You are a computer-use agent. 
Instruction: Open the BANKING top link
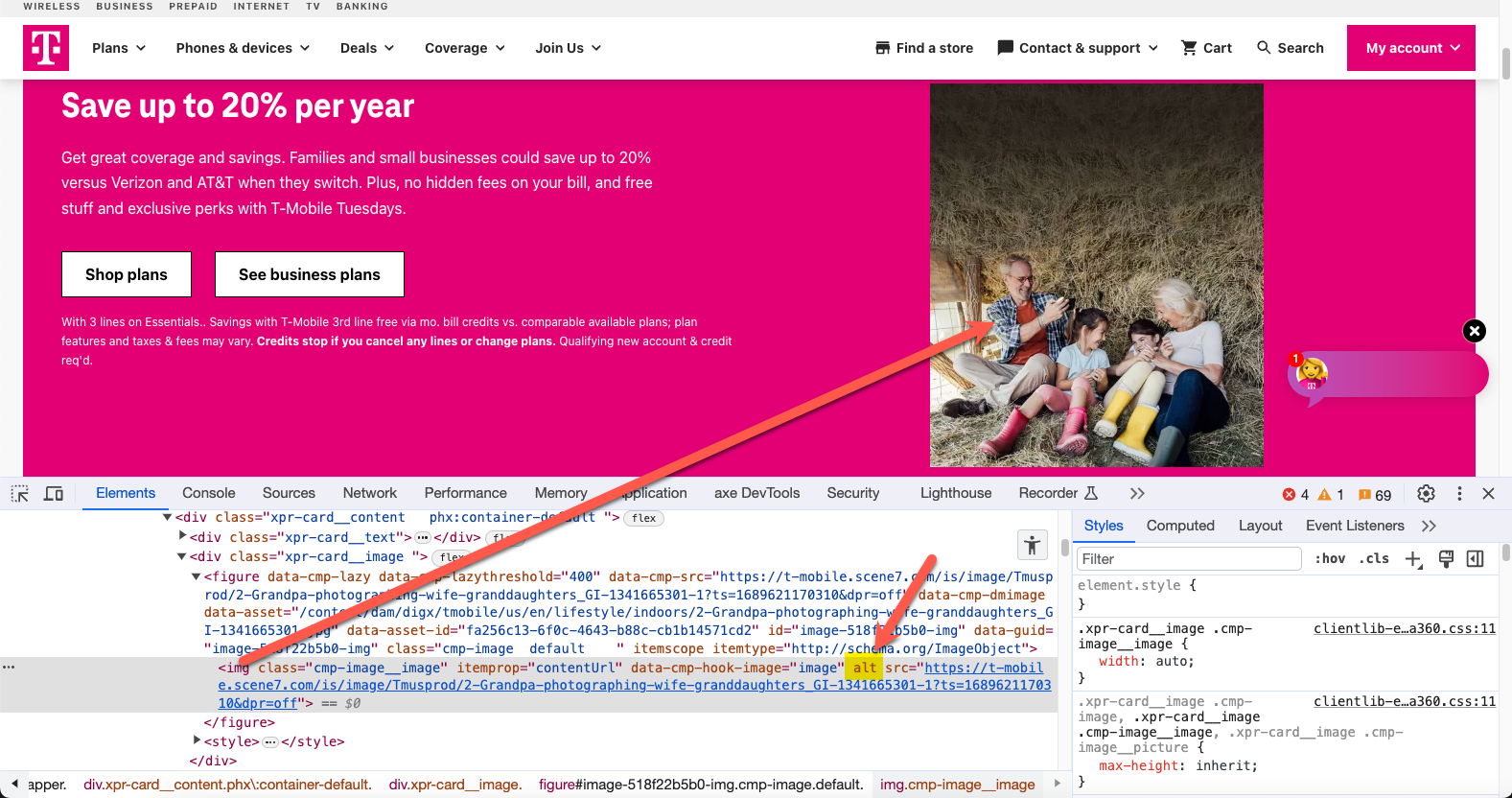click(x=362, y=7)
